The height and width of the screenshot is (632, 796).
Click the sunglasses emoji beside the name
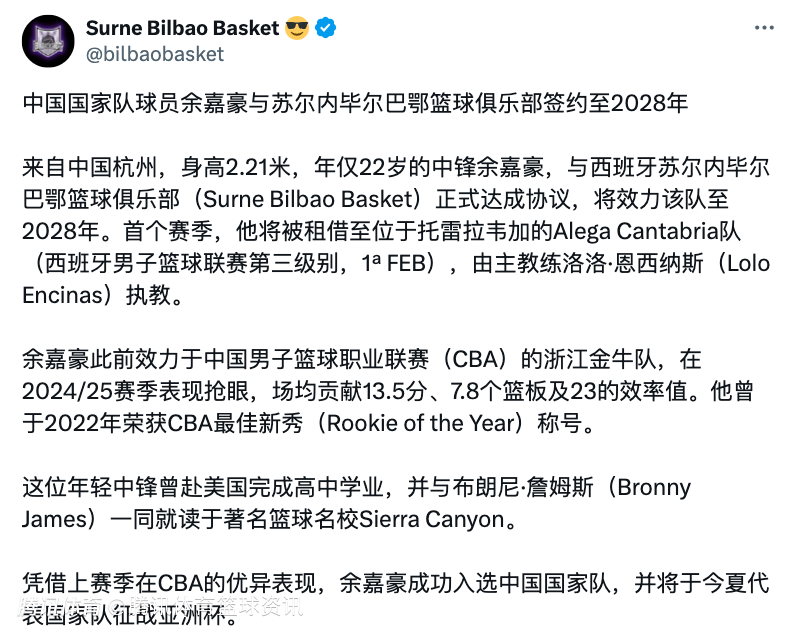(x=297, y=28)
